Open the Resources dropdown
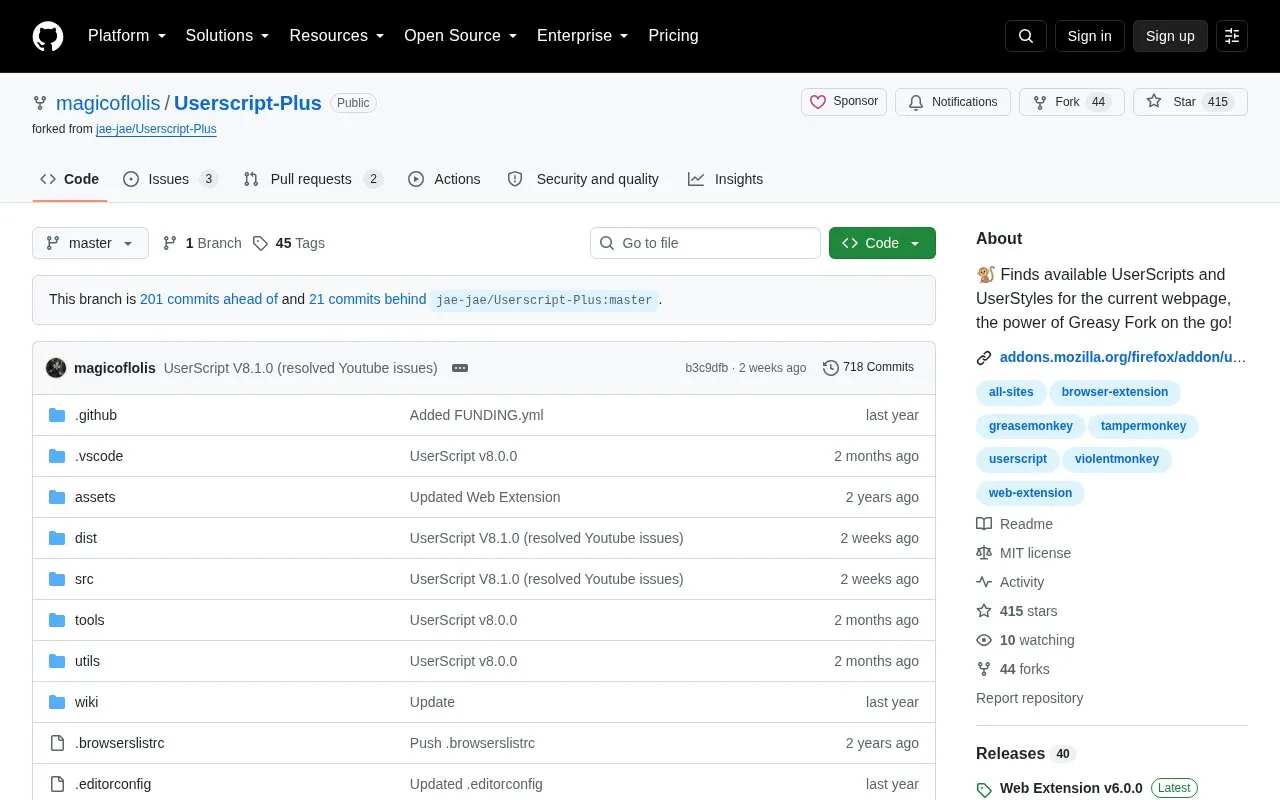 pyautogui.click(x=337, y=36)
